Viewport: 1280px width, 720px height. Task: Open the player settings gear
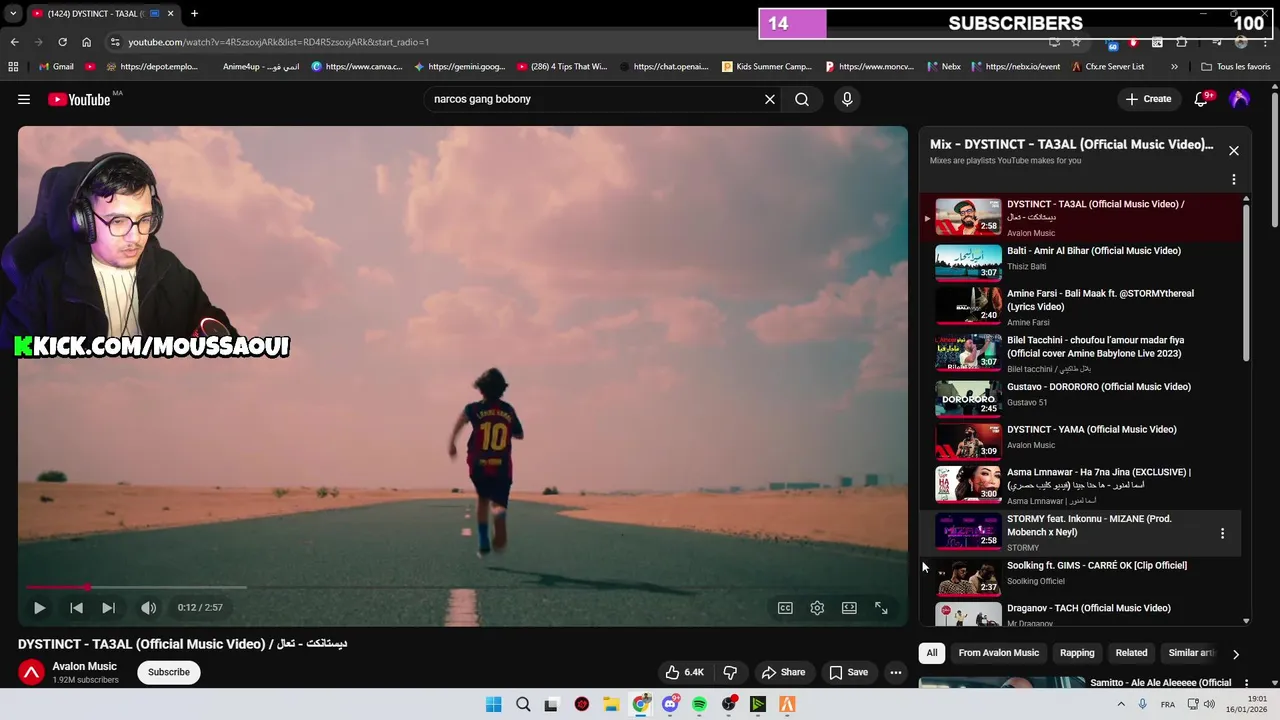(x=817, y=607)
